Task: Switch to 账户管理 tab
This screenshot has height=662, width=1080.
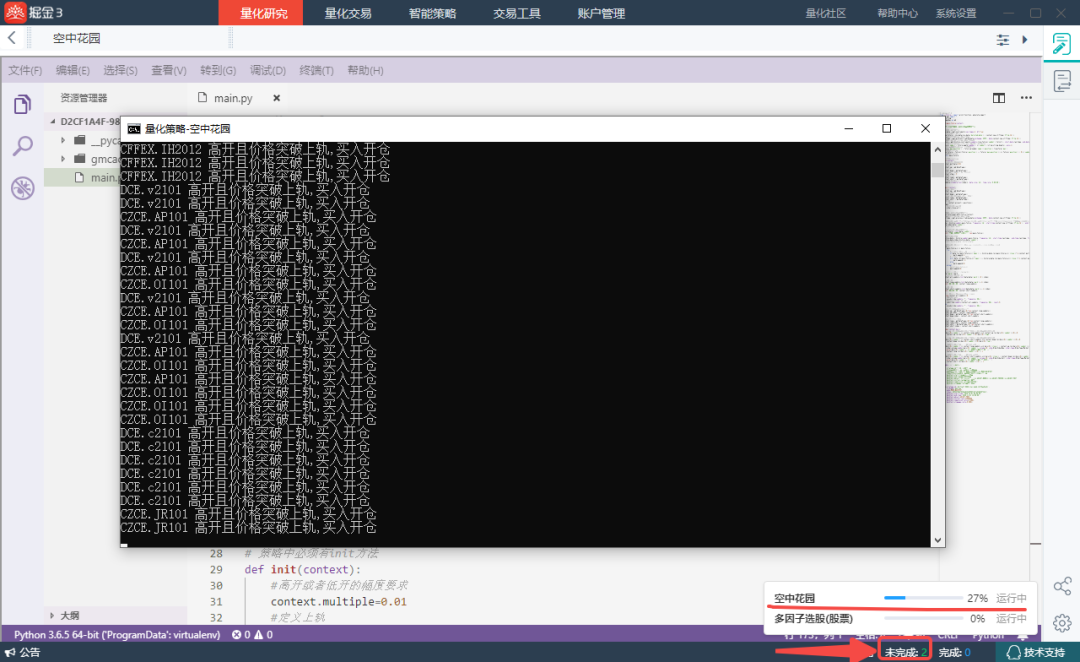Action: (601, 13)
